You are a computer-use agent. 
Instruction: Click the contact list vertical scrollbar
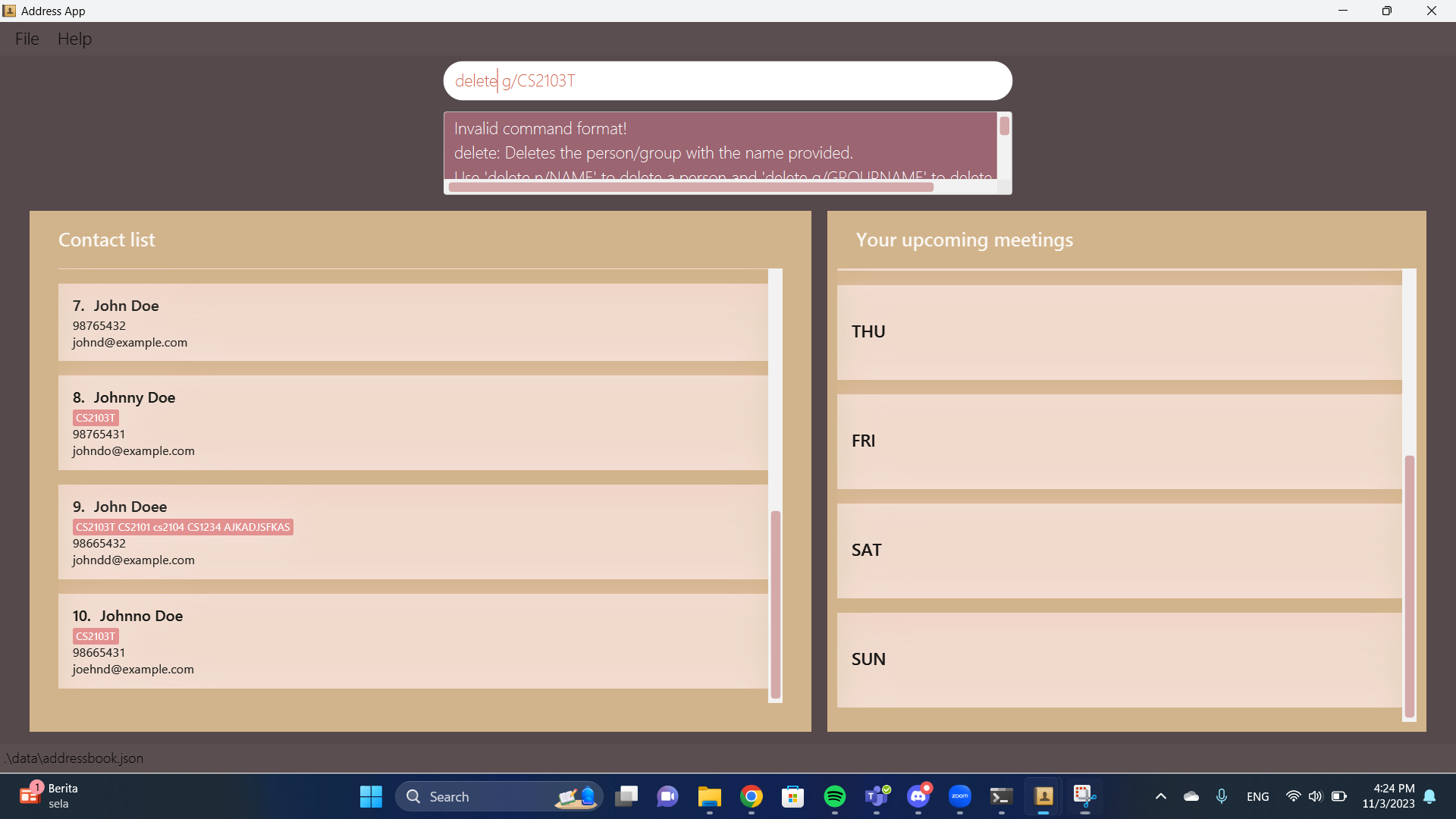(x=775, y=603)
